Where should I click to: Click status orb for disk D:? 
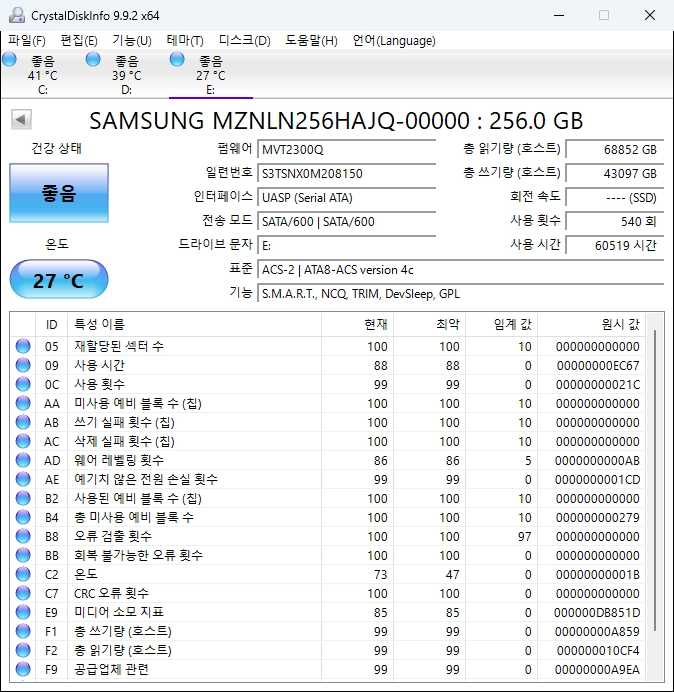point(93,59)
